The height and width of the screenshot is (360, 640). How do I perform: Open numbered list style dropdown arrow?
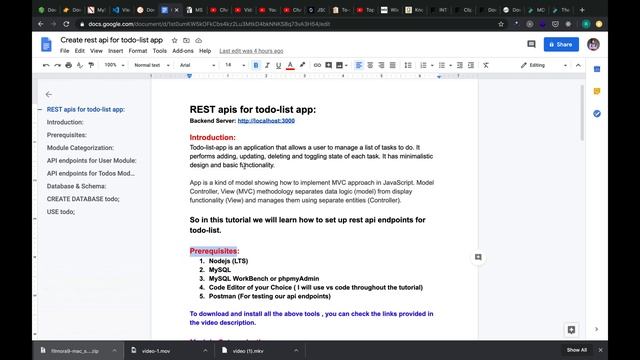pyautogui.click(x=432, y=65)
